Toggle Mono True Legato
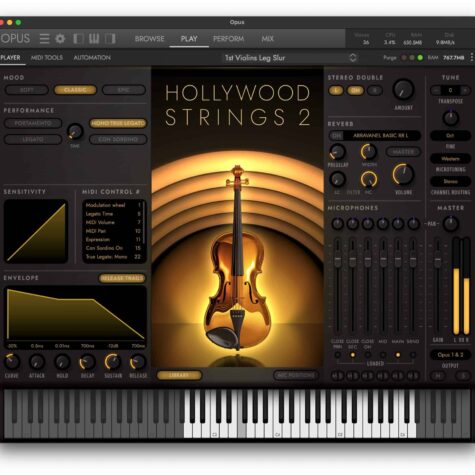The width and height of the screenshot is (475, 475). point(118,123)
